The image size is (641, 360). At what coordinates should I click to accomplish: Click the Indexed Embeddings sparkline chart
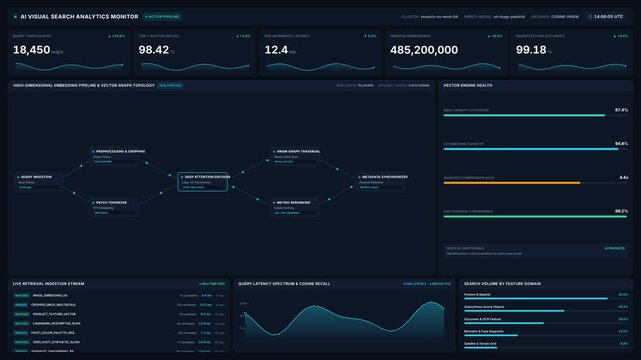click(x=446, y=66)
